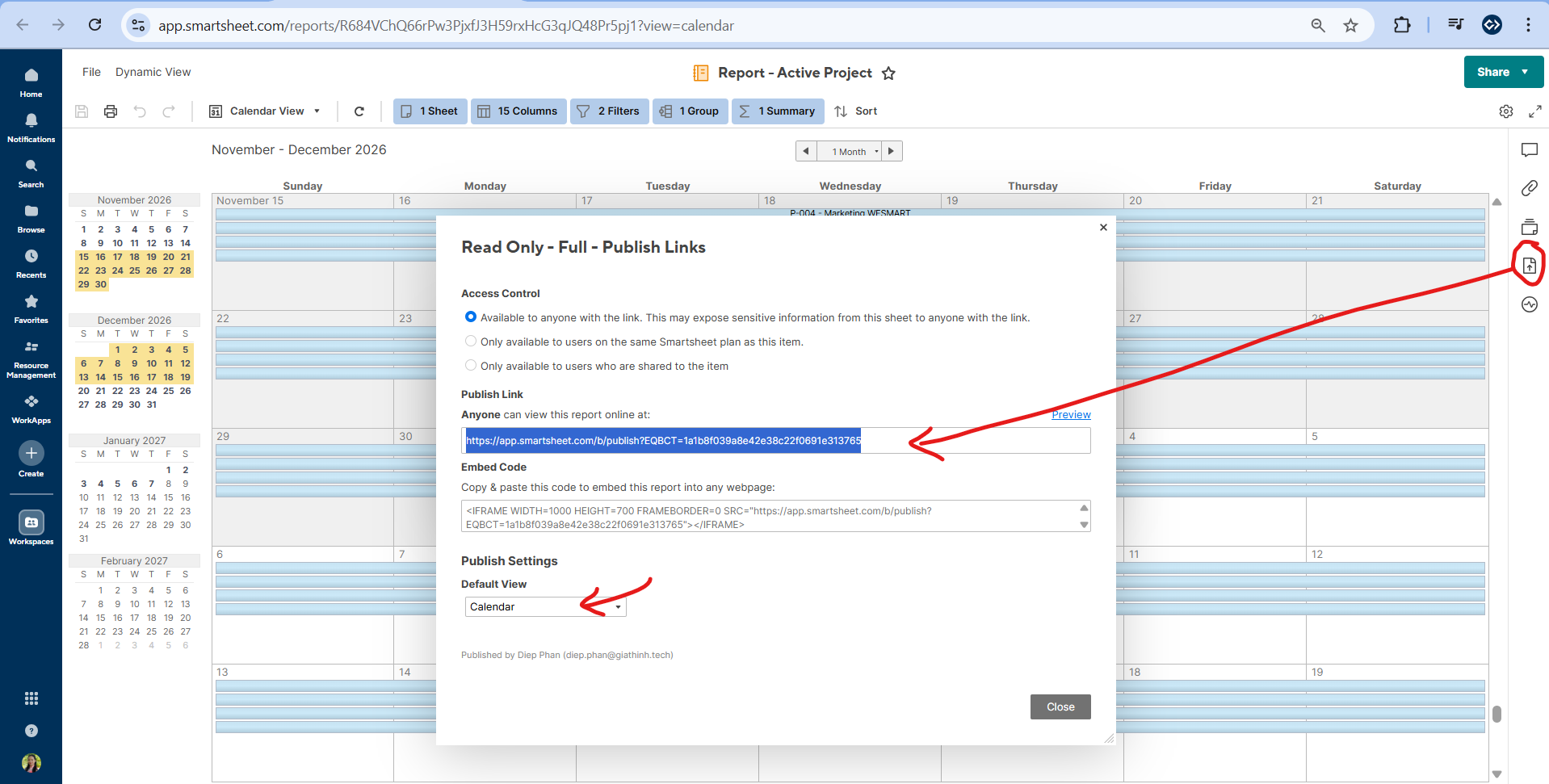Open the 1 Sheet source selector
The height and width of the screenshot is (784, 1549).
click(430, 111)
